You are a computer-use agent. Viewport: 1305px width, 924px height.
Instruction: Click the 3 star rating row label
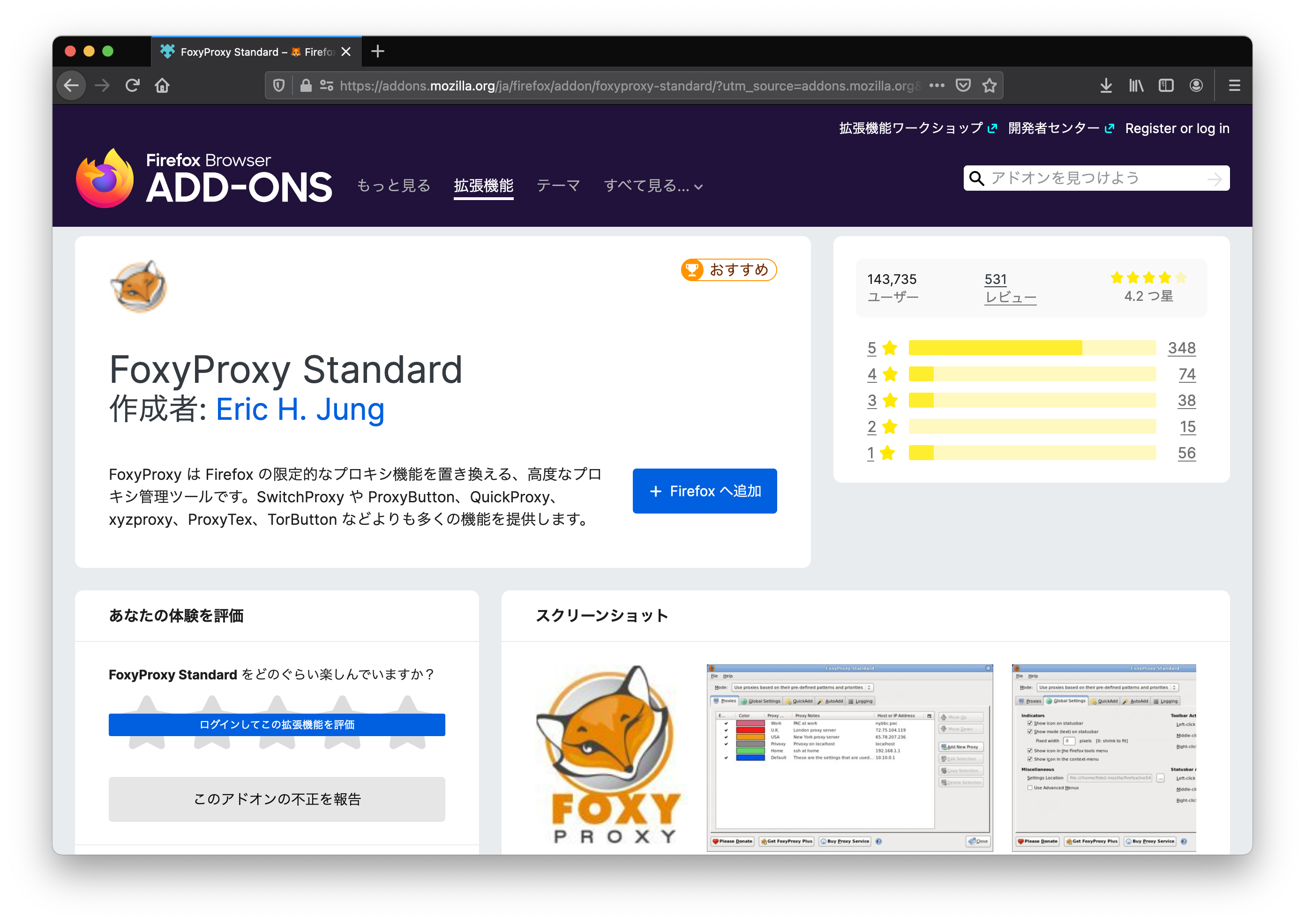[882, 401]
